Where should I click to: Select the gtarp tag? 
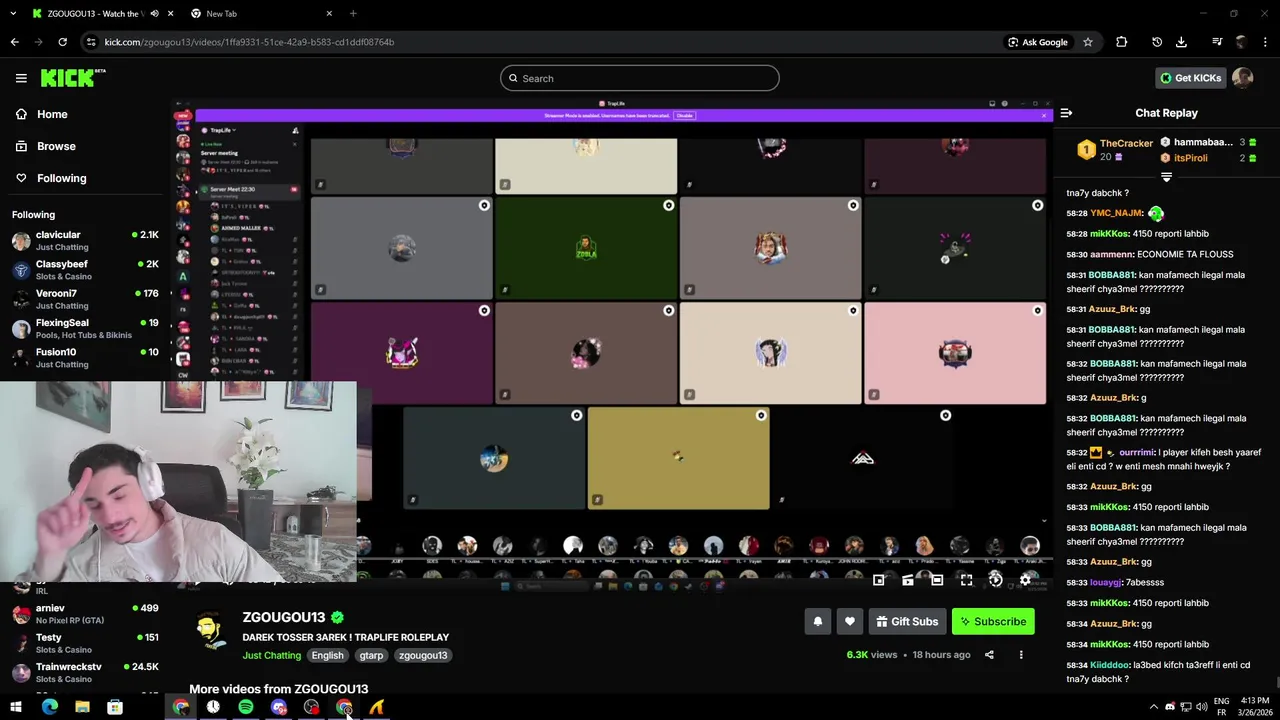pyautogui.click(x=371, y=655)
